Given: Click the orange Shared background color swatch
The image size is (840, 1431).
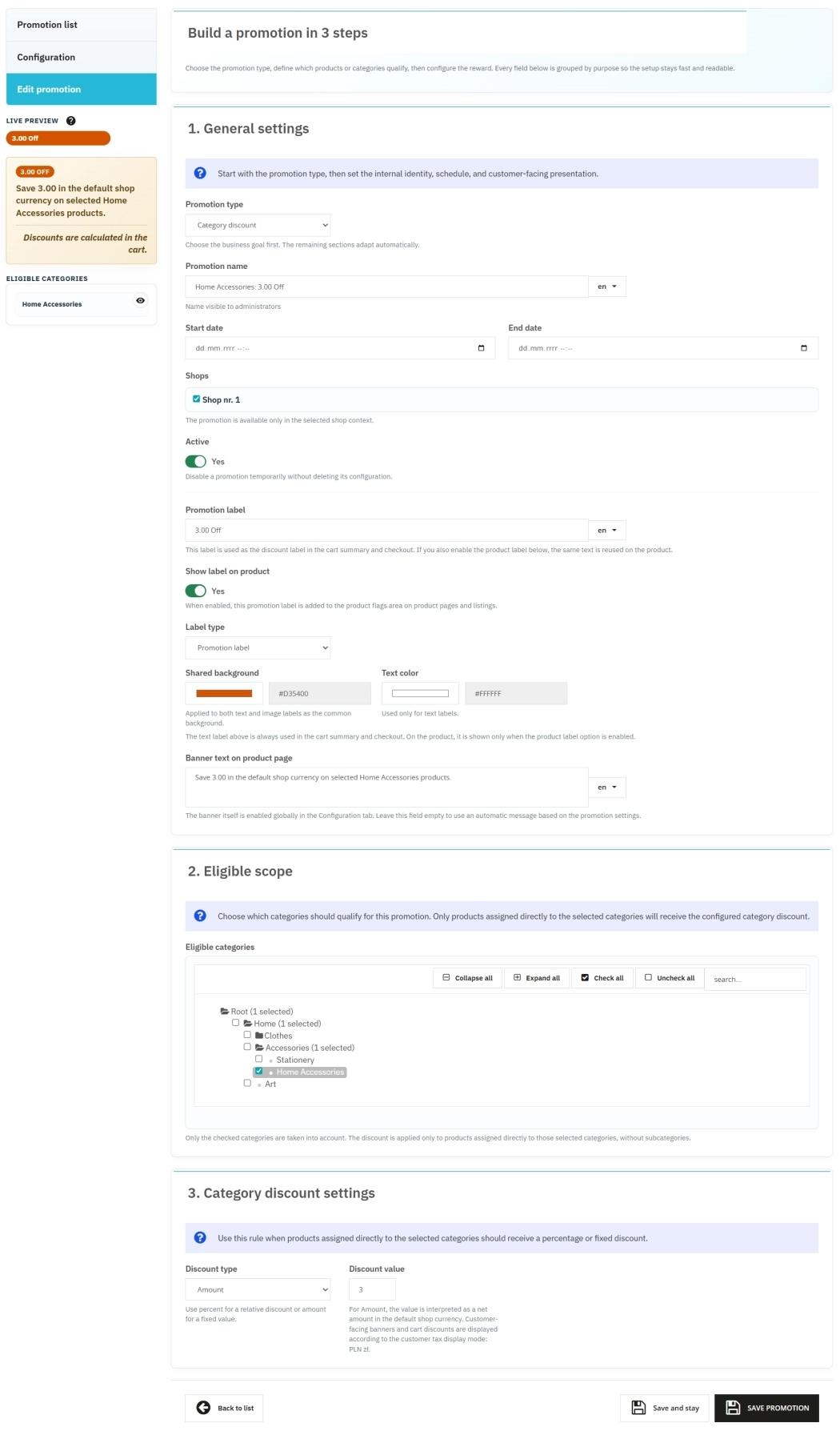Looking at the screenshot, I should point(224,694).
